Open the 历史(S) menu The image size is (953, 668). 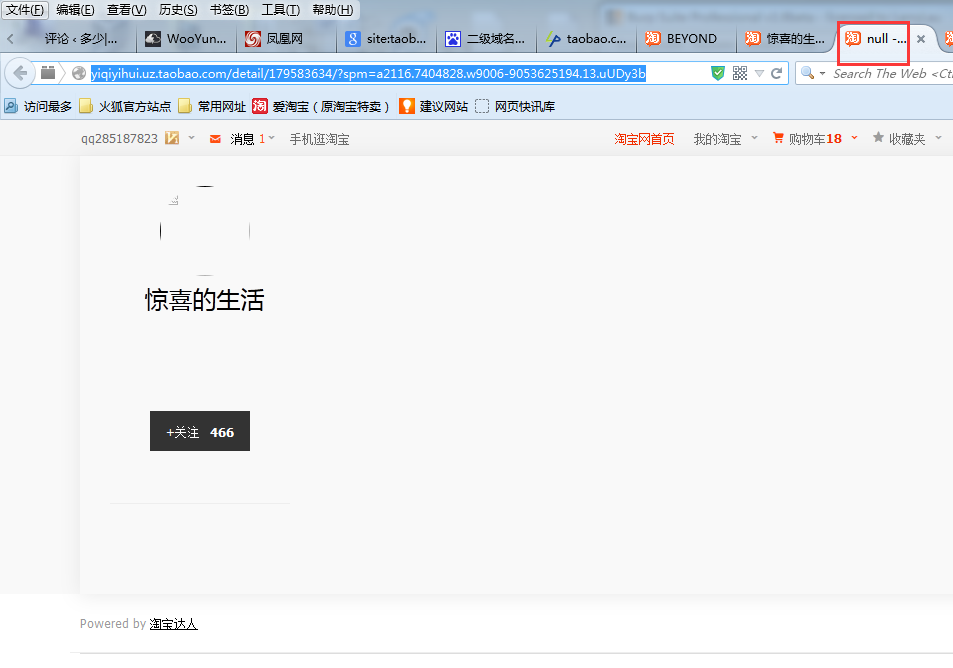(x=178, y=10)
